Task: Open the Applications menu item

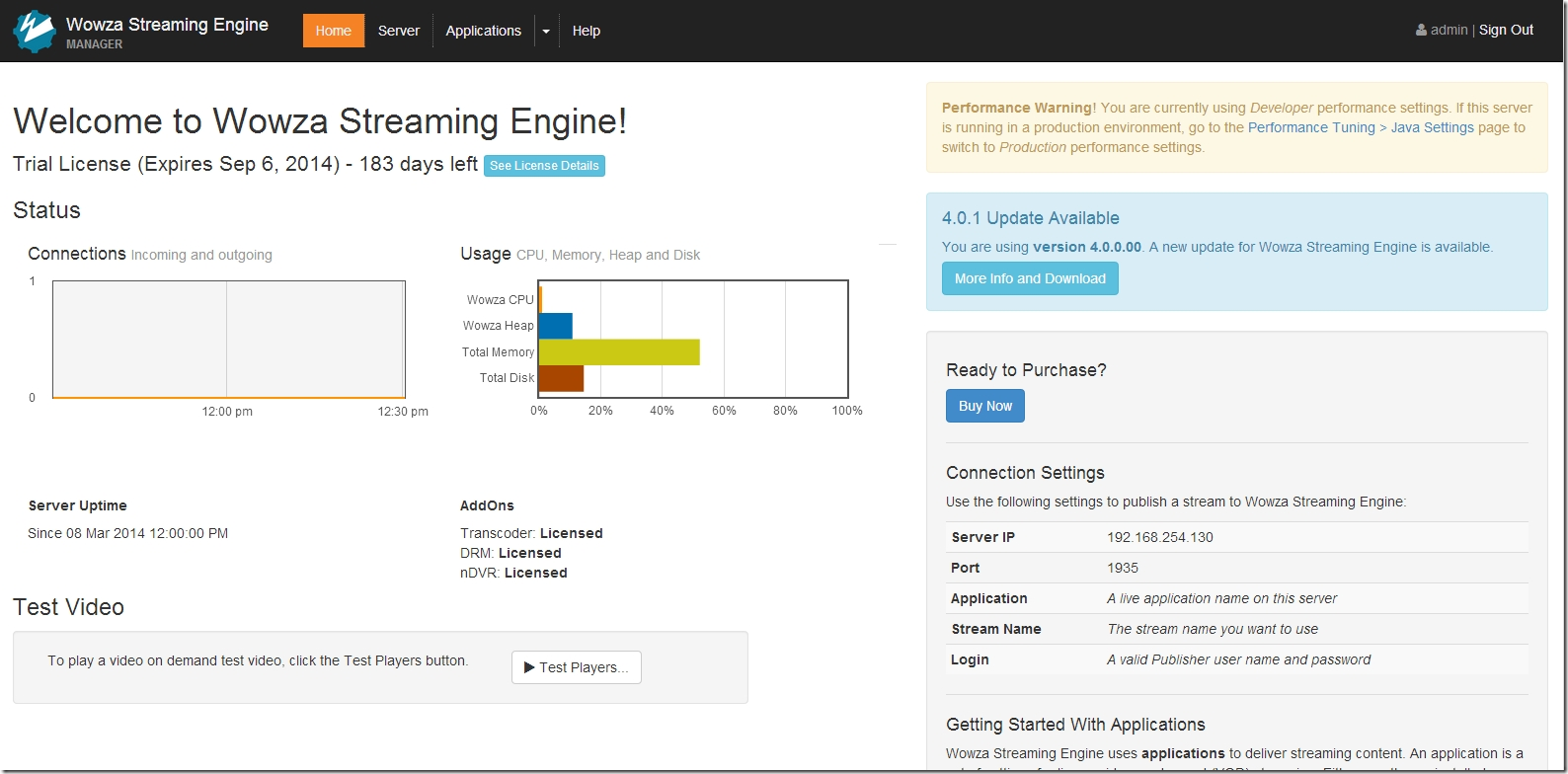Action: click(x=483, y=31)
